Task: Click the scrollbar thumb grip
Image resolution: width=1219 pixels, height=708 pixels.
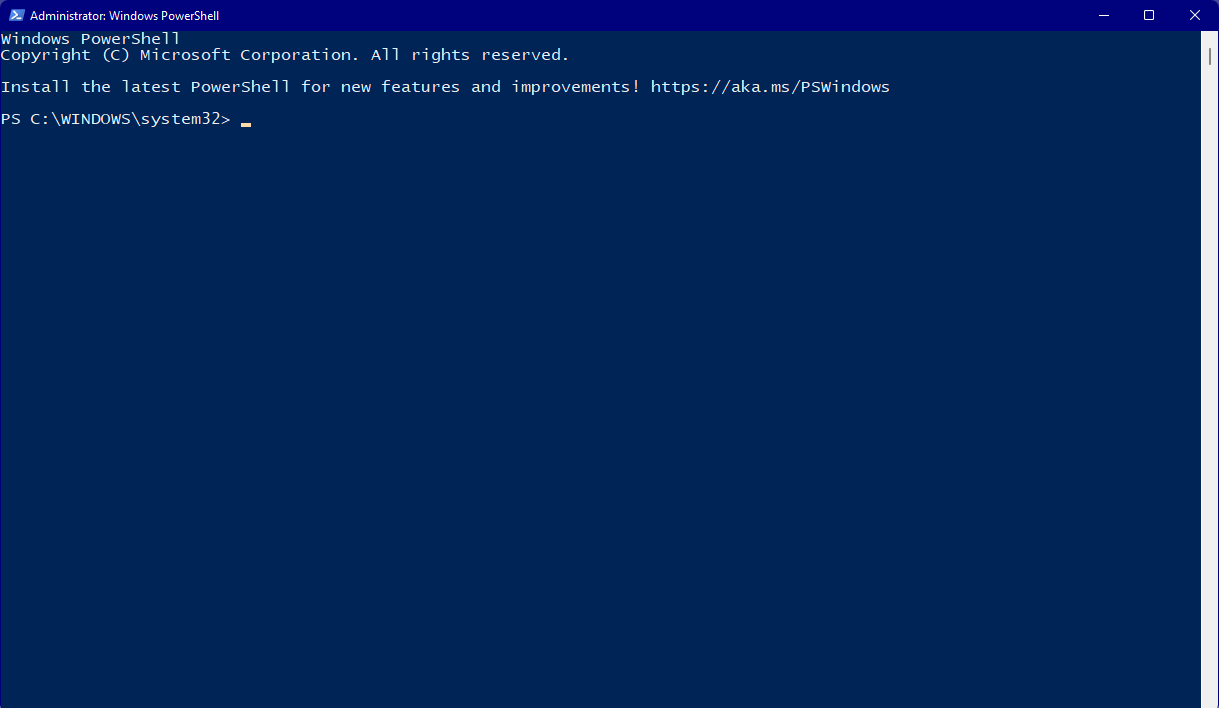Action: point(1209,56)
